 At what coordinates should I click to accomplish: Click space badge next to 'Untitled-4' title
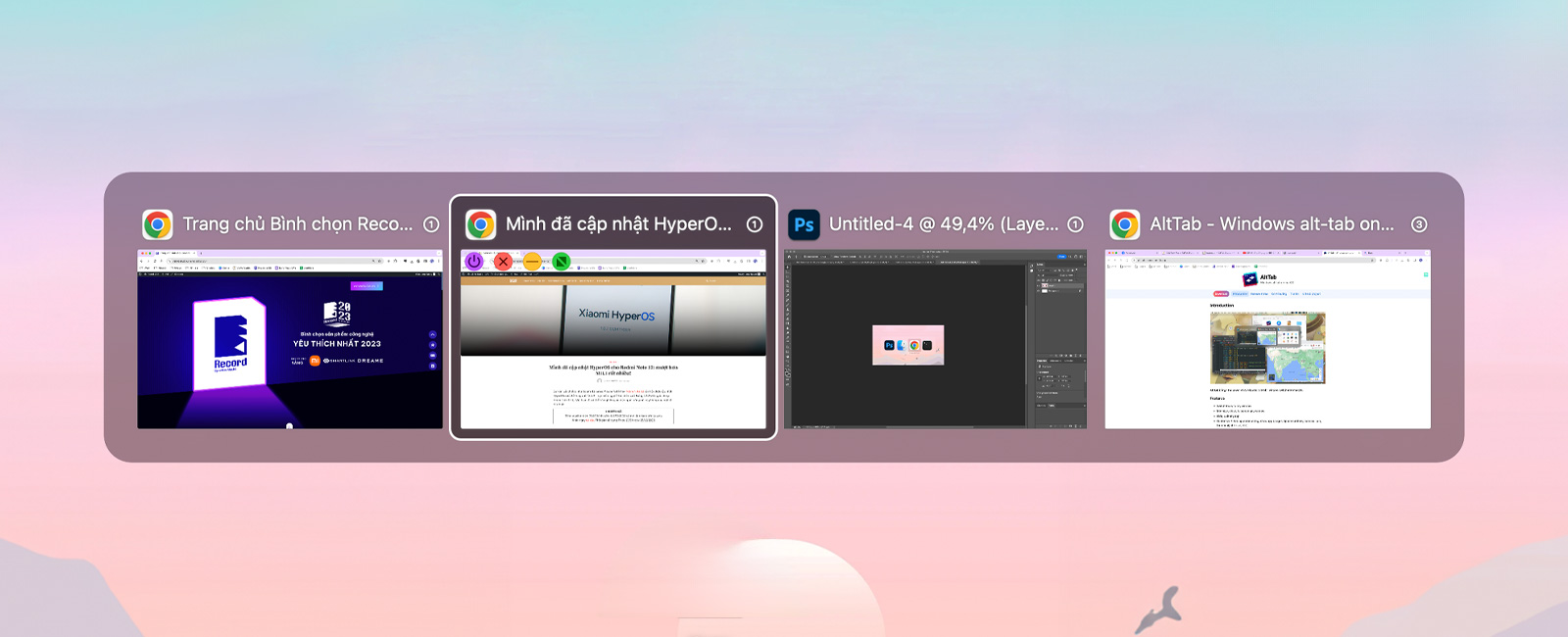(x=1075, y=224)
